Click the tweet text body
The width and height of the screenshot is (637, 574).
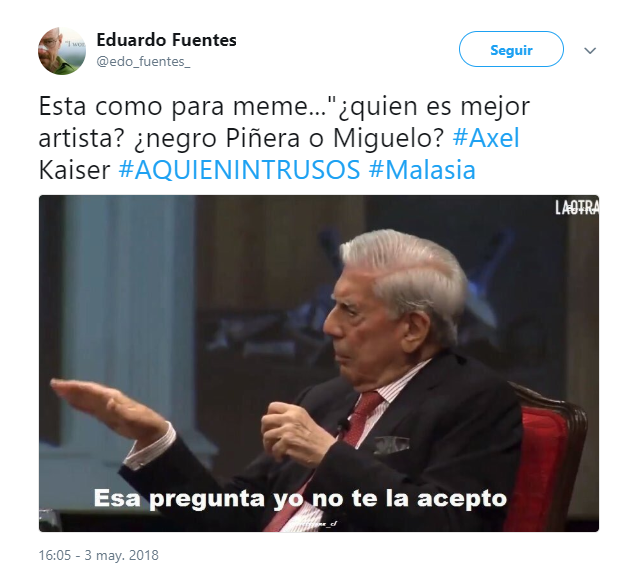pos(284,138)
